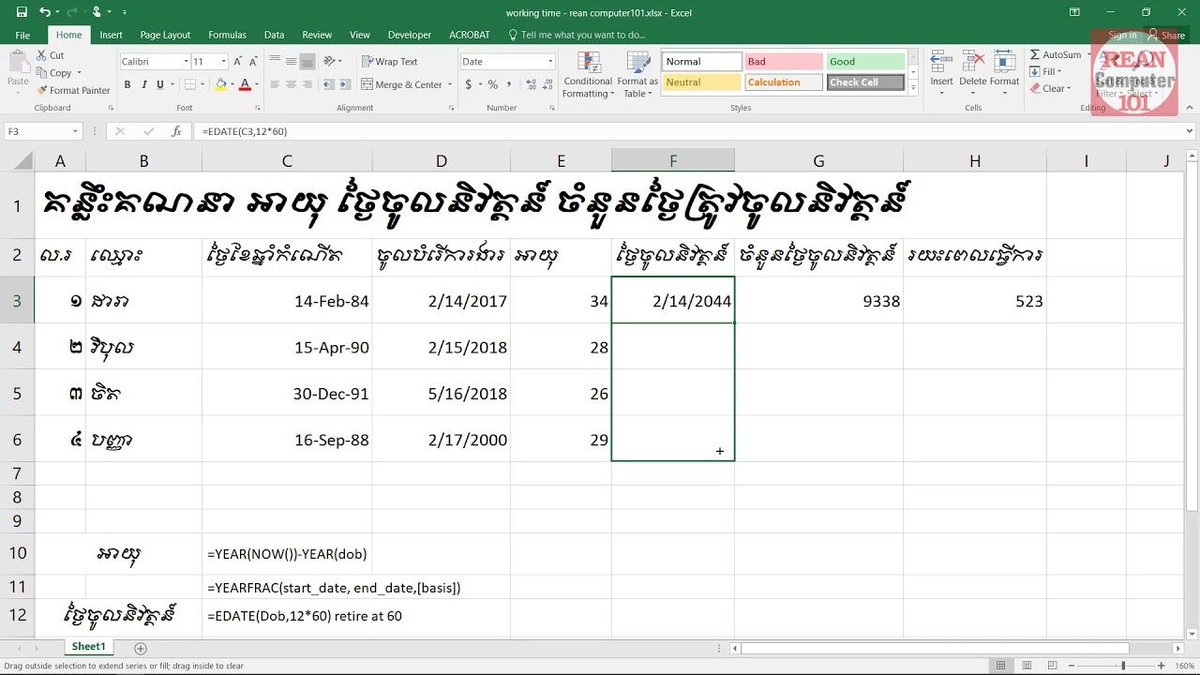1200x675 pixels.
Task: Apply the Good cell style
Action: (x=864, y=60)
